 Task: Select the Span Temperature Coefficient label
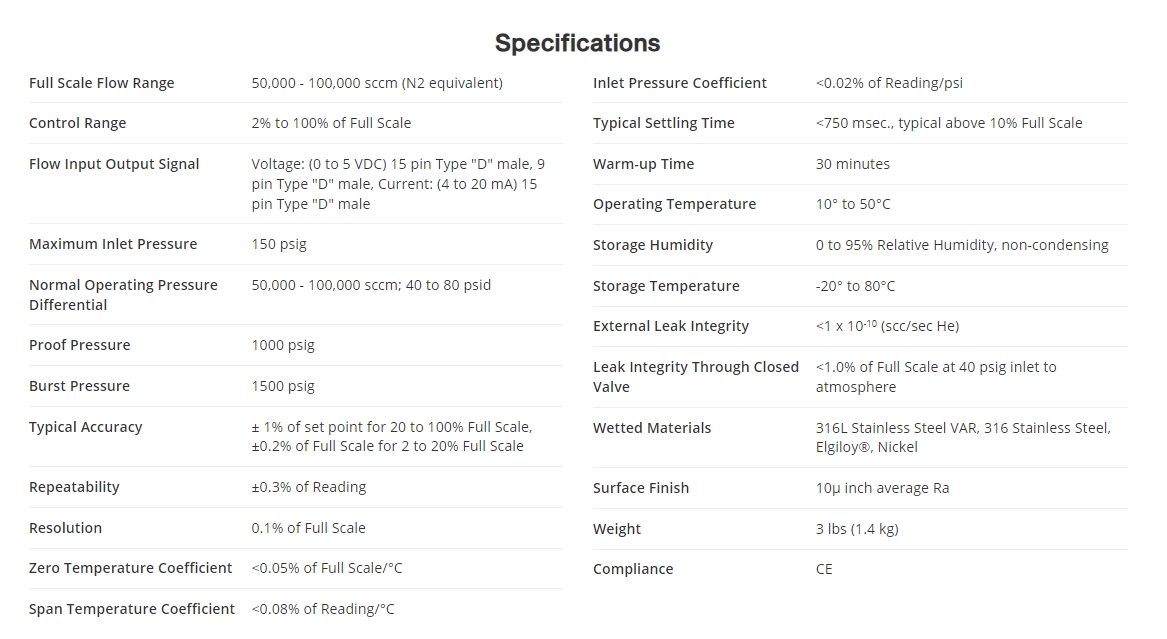132,609
